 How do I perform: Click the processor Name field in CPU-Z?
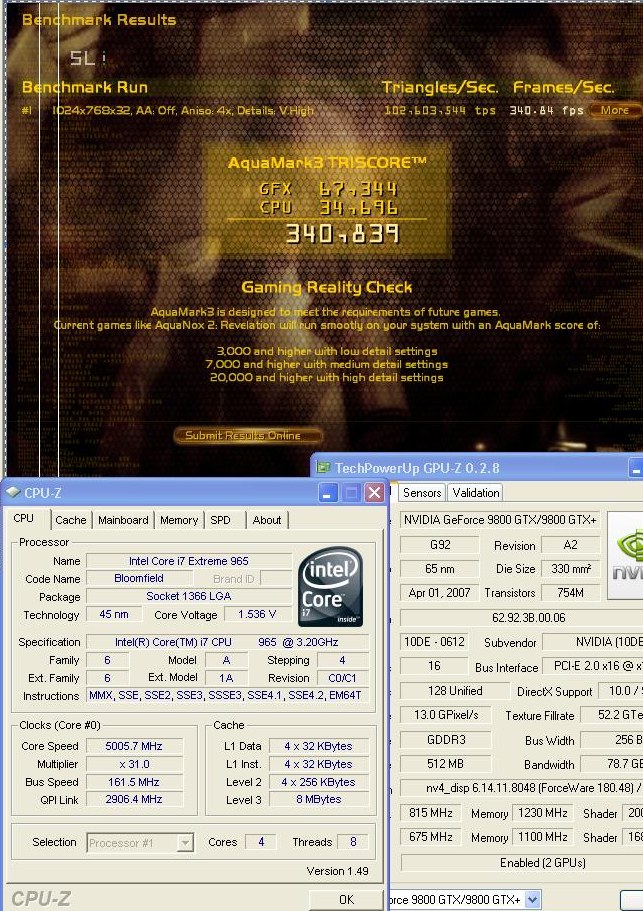(x=189, y=561)
